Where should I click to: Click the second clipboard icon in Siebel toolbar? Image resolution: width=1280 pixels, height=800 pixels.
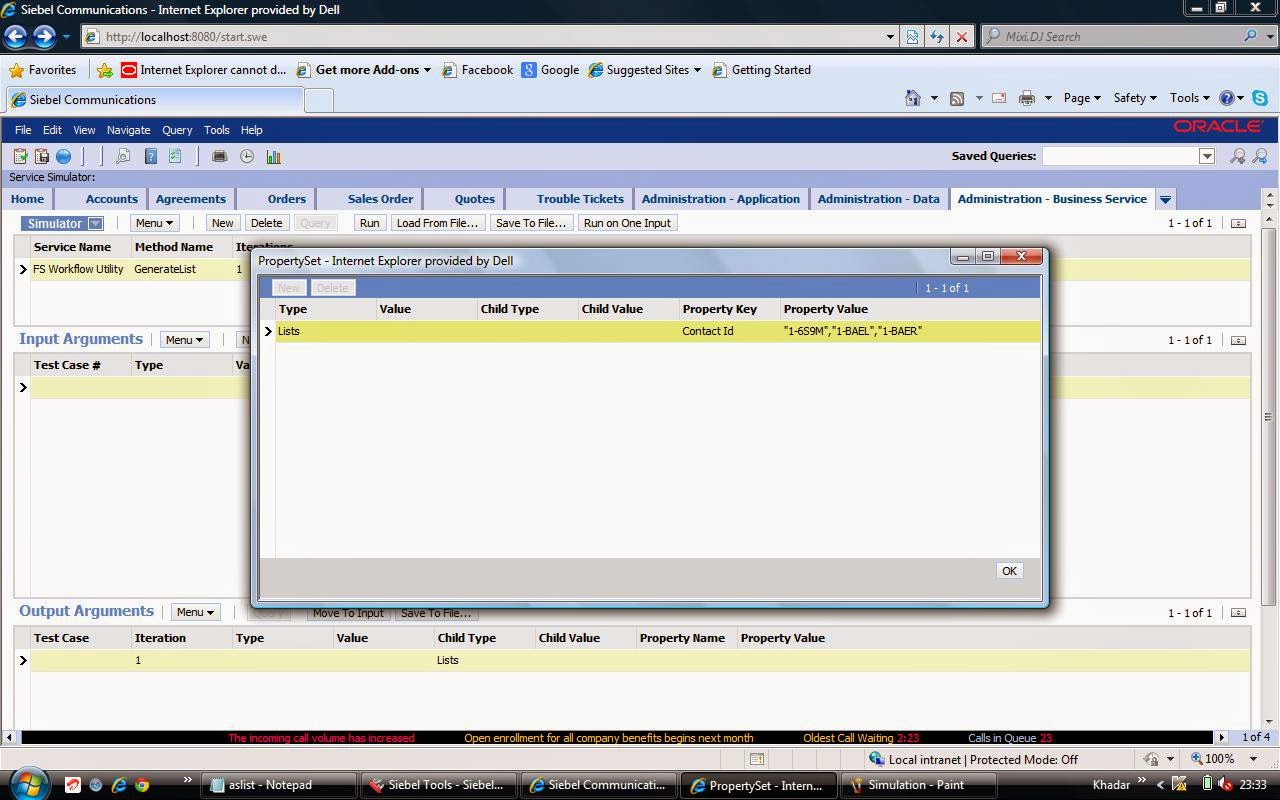[x=42, y=156]
